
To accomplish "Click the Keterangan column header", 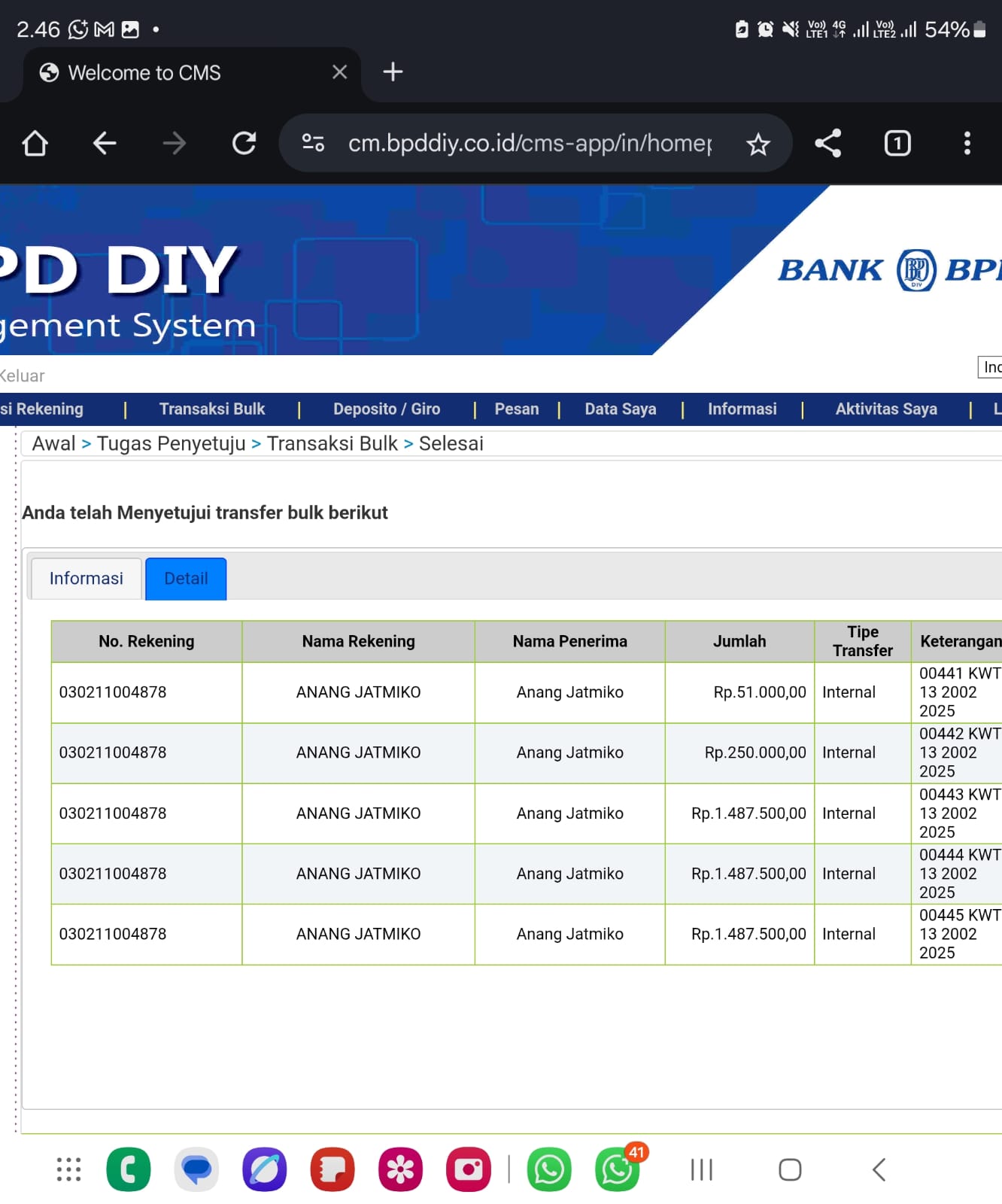I will point(957,642).
